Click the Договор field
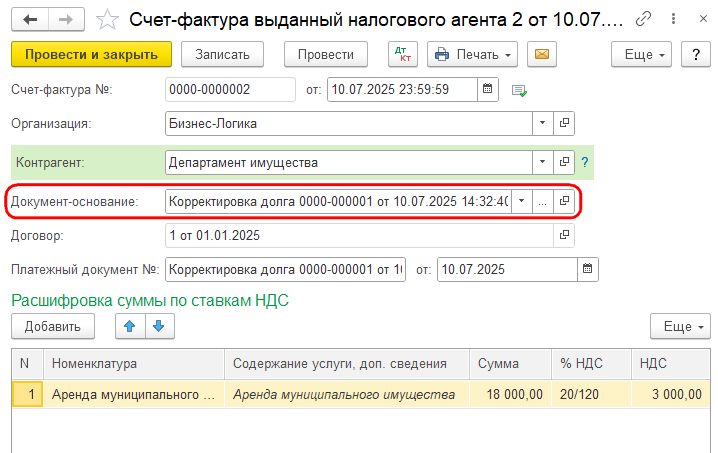Image resolution: width=718 pixels, height=453 pixels. (x=359, y=235)
